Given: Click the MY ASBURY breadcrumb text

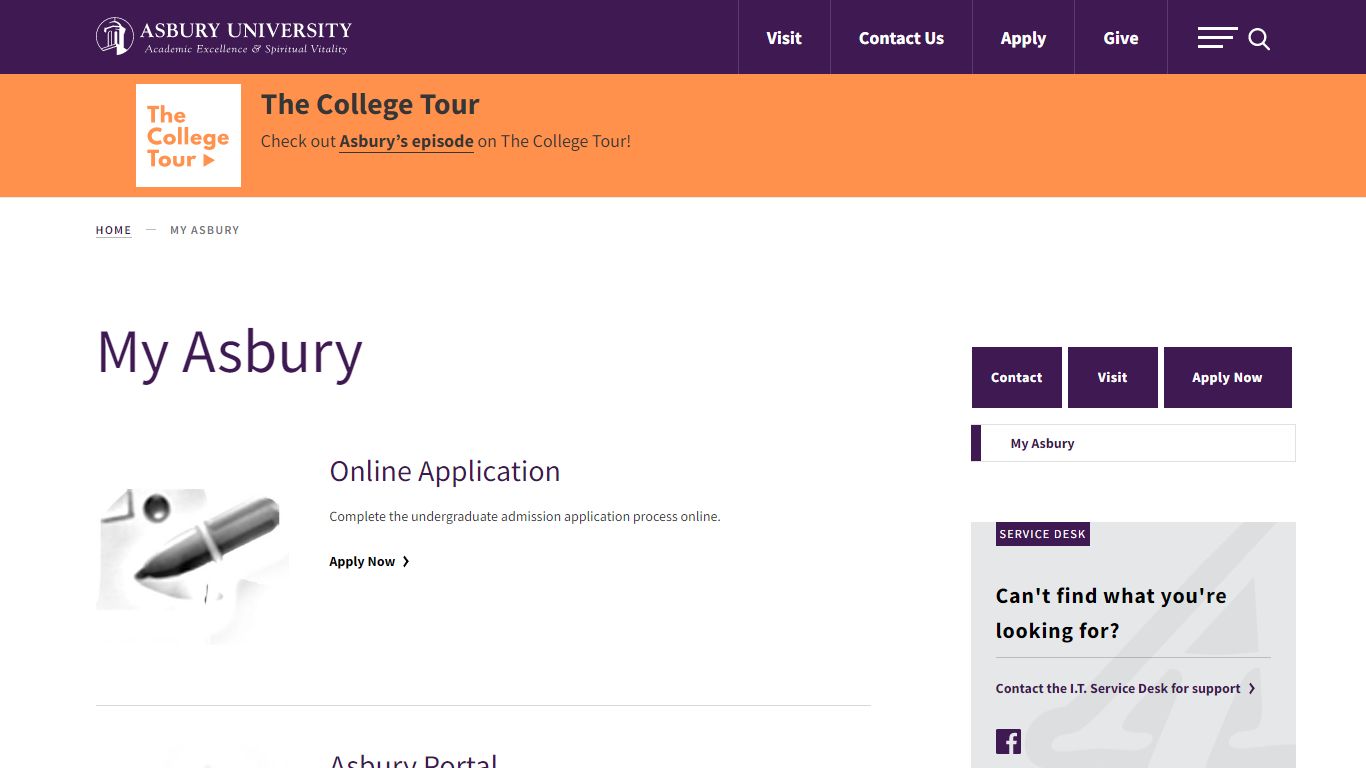Looking at the screenshot, I should pyautogui.click(x=205, y=230).
